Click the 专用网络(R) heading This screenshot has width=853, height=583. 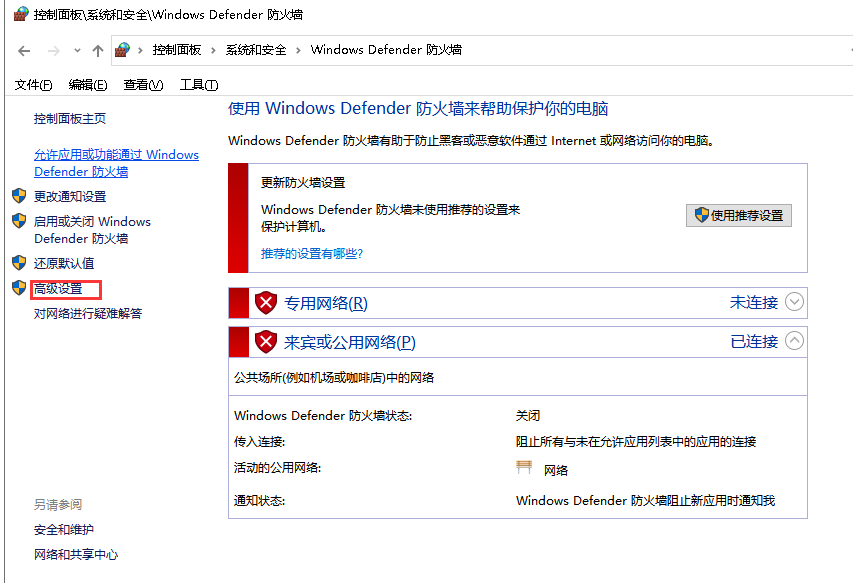pos(326,303)
